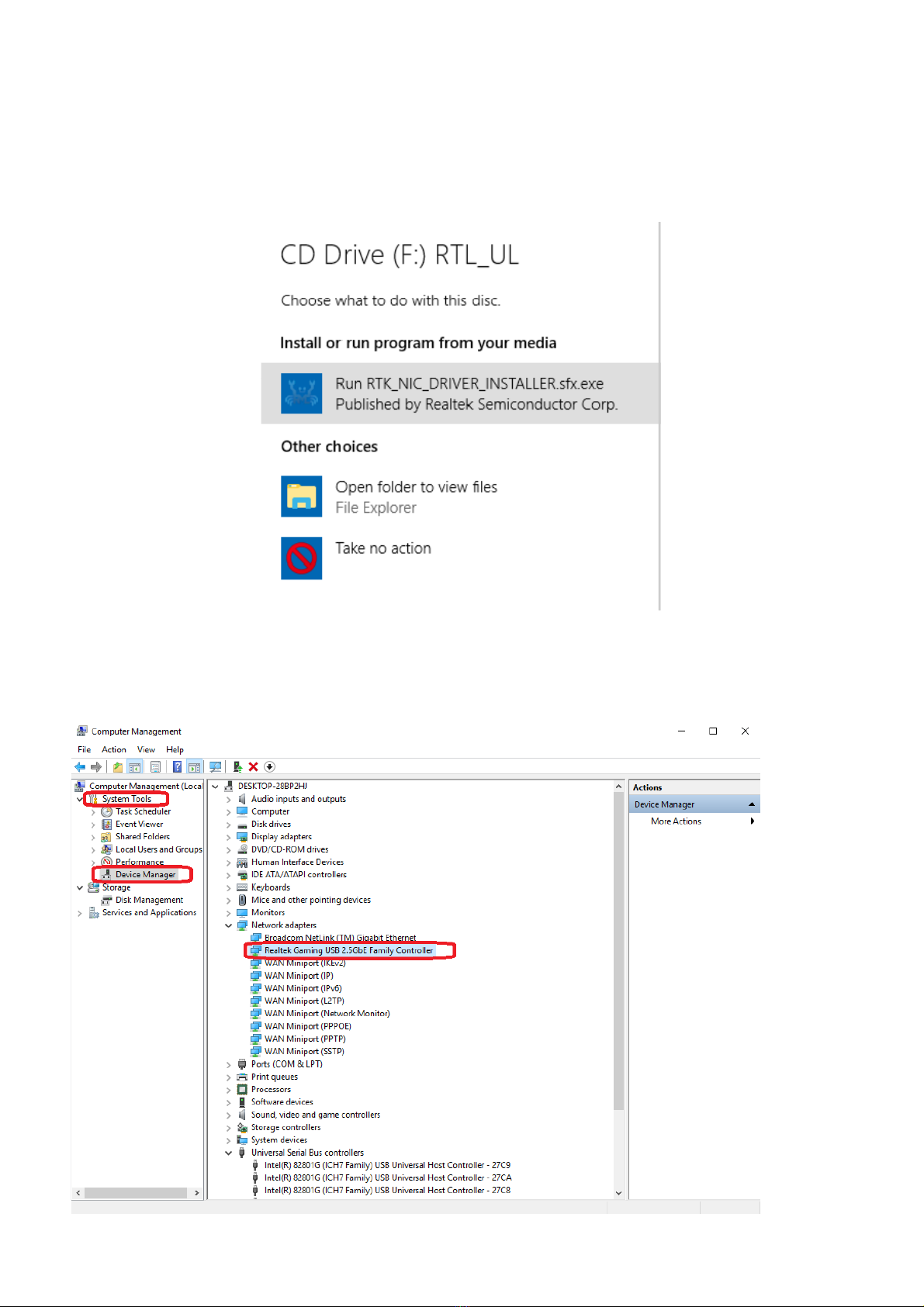
Task: Collapse Device Manager section in Actions pane
Action: tap(751, 804)
